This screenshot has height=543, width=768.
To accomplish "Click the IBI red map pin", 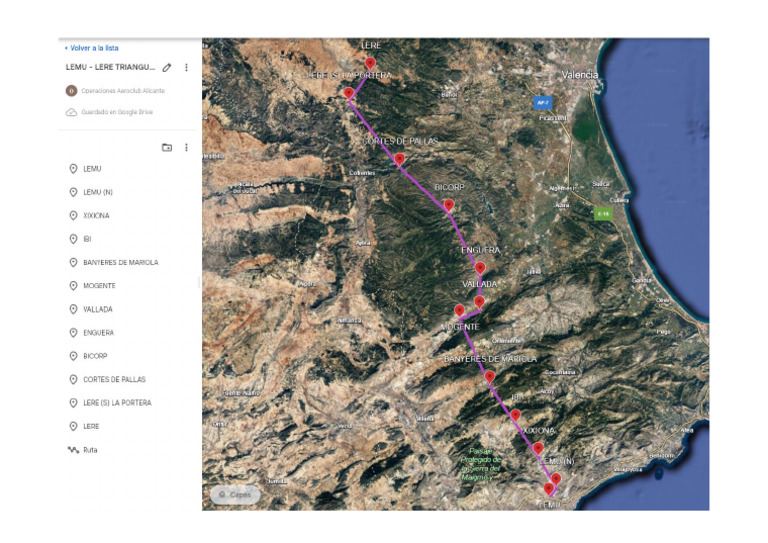I will pyautogui.click(x=515, y=415).
